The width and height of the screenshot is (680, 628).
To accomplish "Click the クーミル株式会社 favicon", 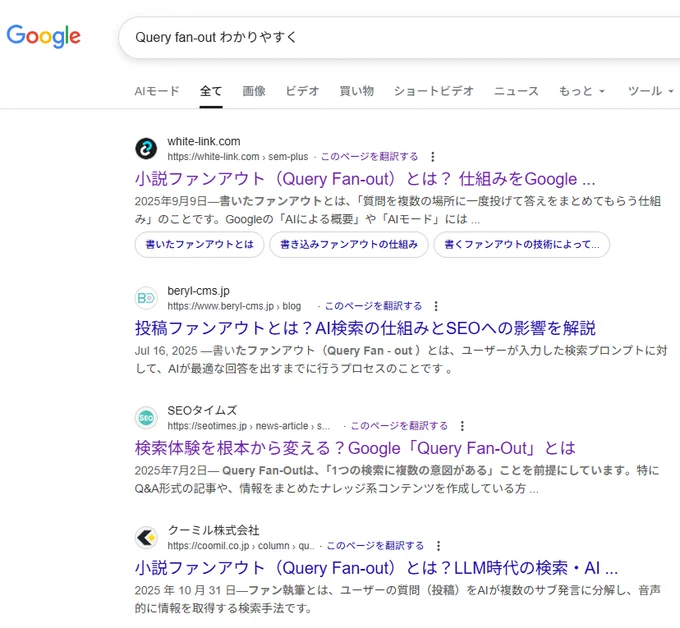I will [146, 538].
